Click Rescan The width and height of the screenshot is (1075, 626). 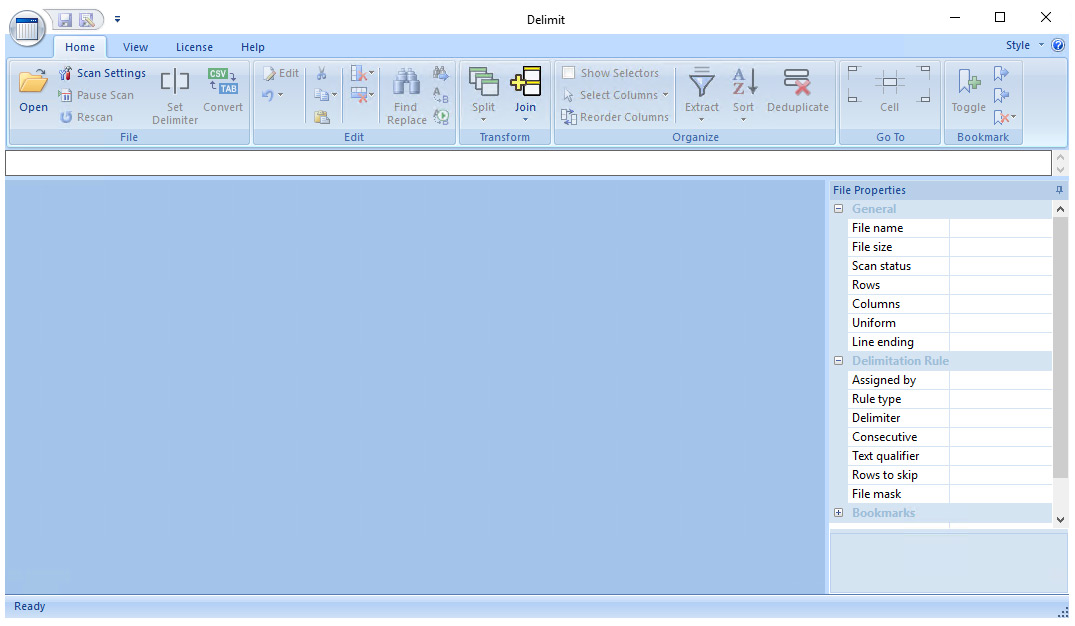(x=86, y=117)
